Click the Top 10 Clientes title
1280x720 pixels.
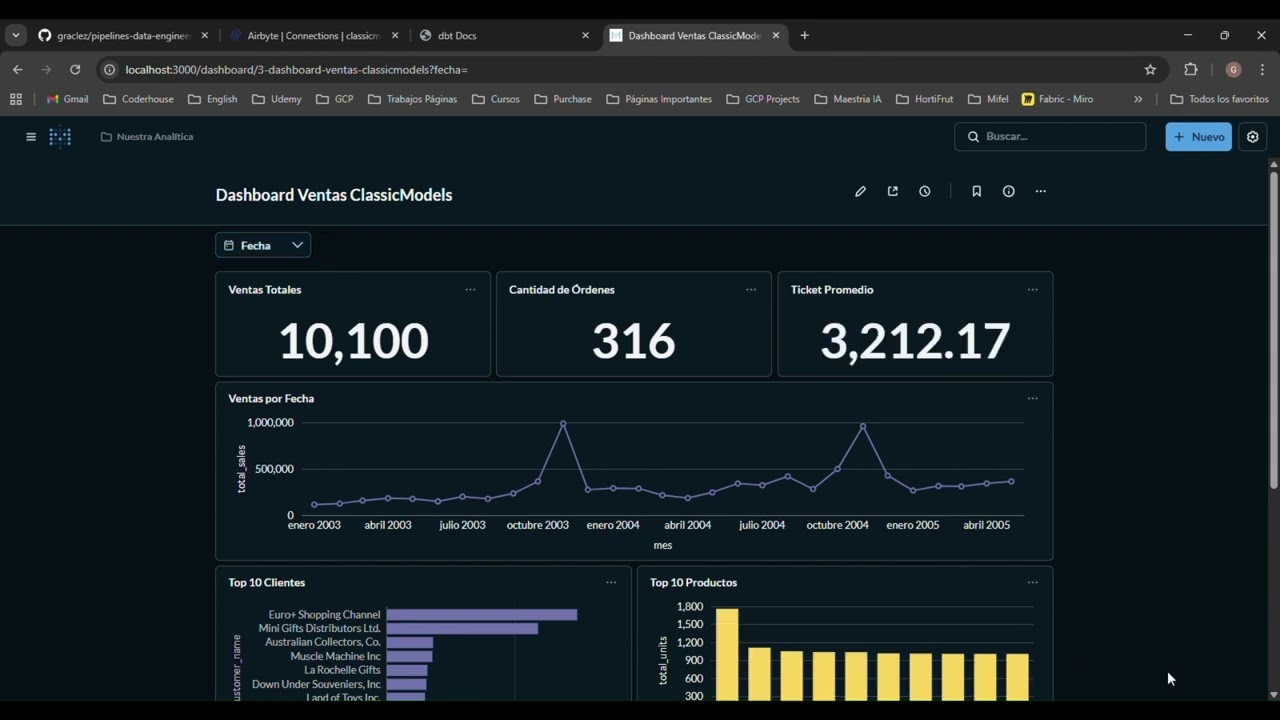[x=267, y=582]
